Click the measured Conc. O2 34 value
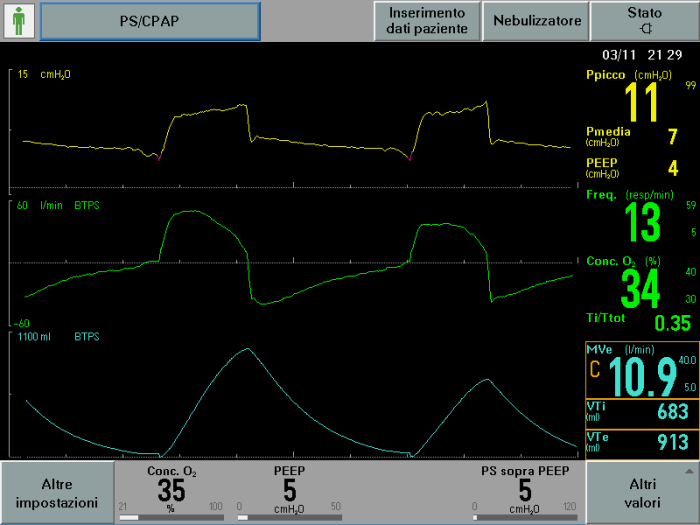This screenshot has width=700, height=525. (641, 286)
